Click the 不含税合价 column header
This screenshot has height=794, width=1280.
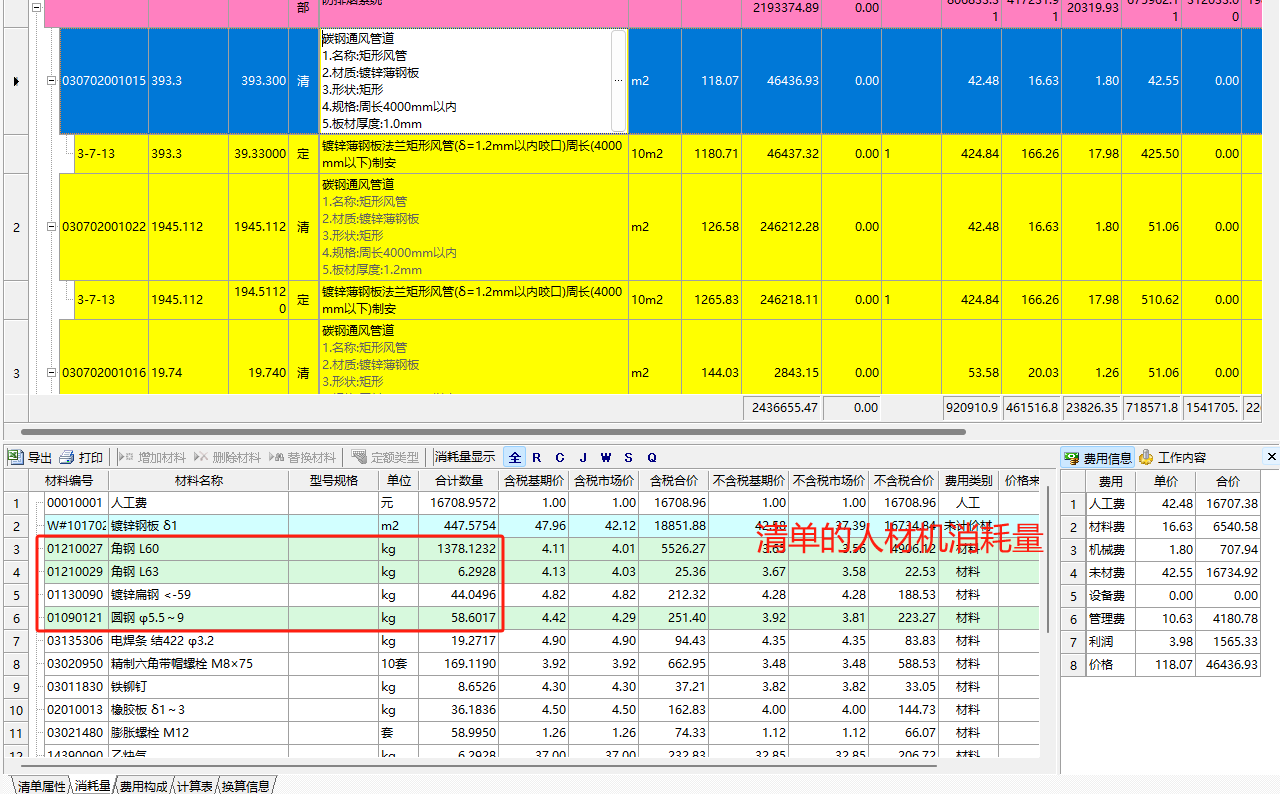[904, 480]
